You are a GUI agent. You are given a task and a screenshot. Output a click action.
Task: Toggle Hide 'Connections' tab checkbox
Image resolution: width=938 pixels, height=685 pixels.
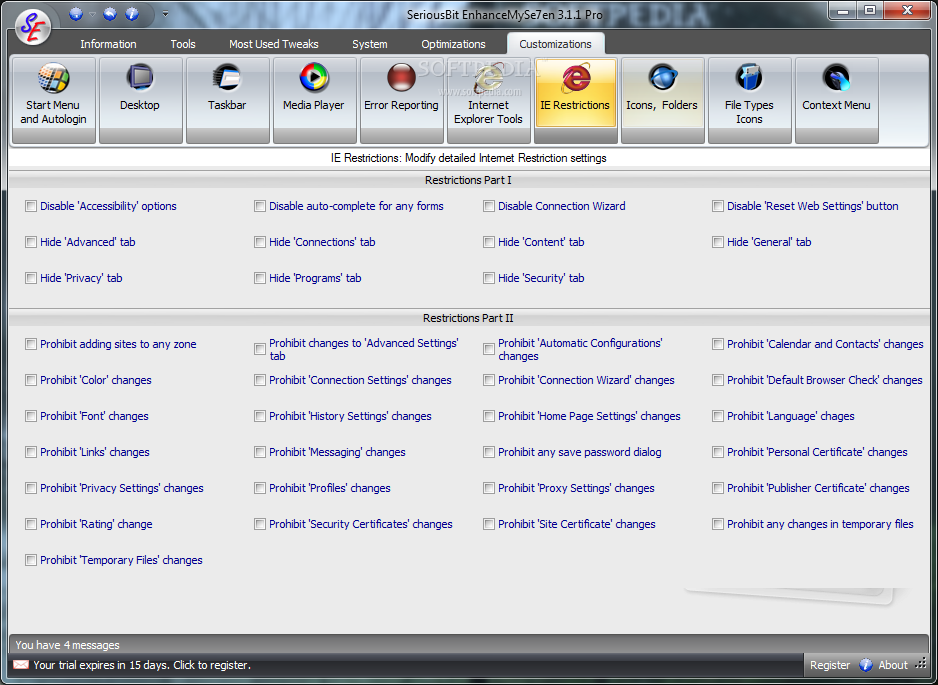pos(260,242)
